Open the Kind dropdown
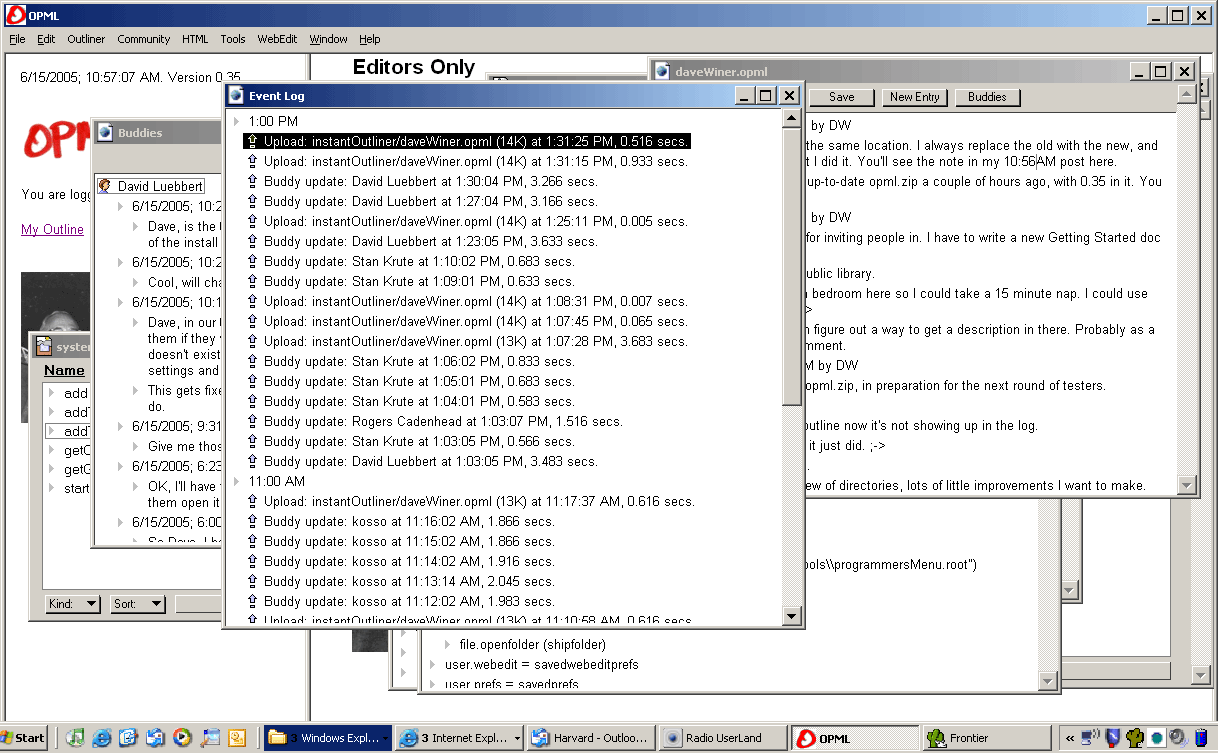The height and width of the screenshot is (753, 1218). point(74,604)
